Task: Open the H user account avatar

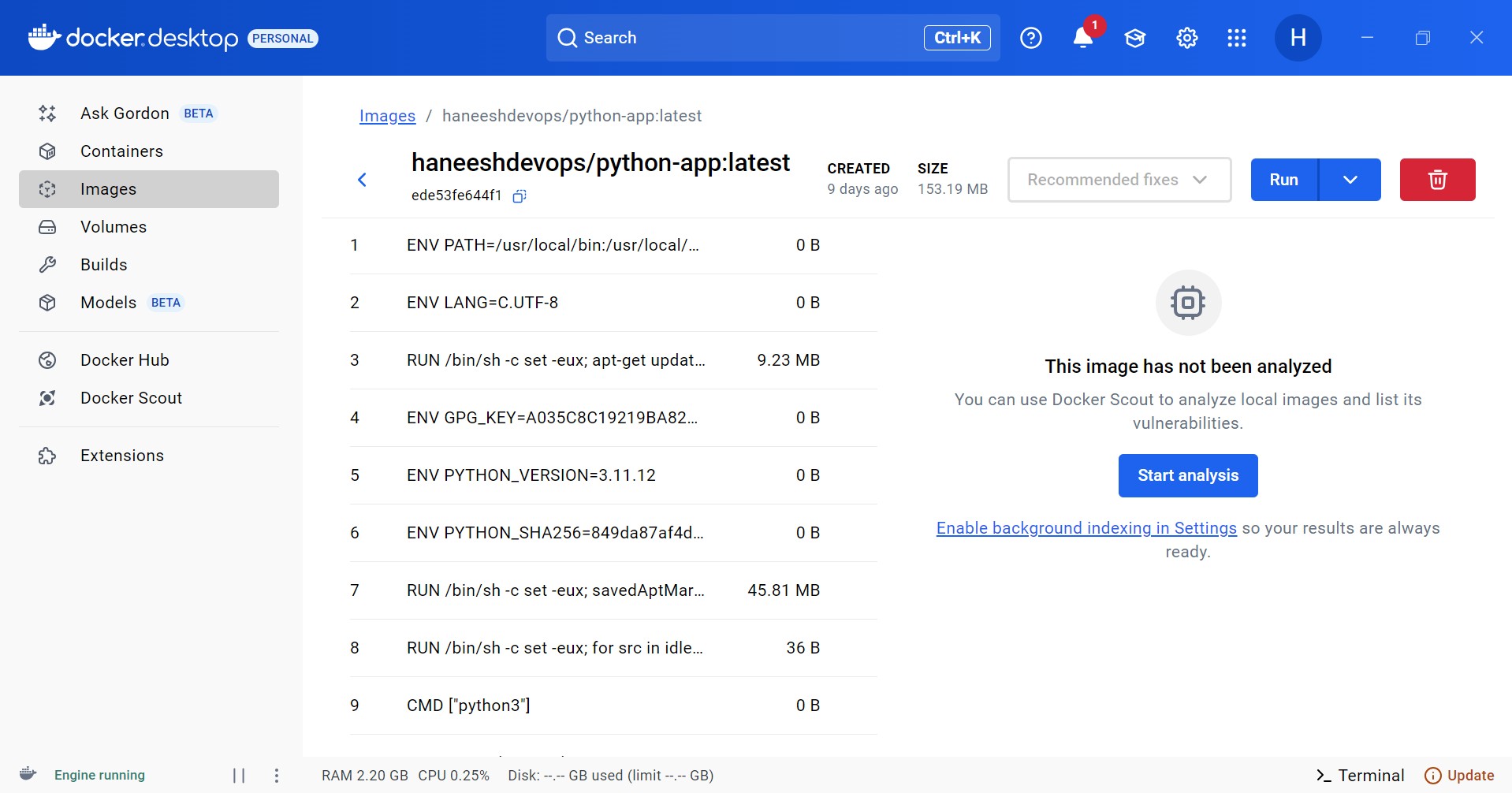Action: point(1298,38)
